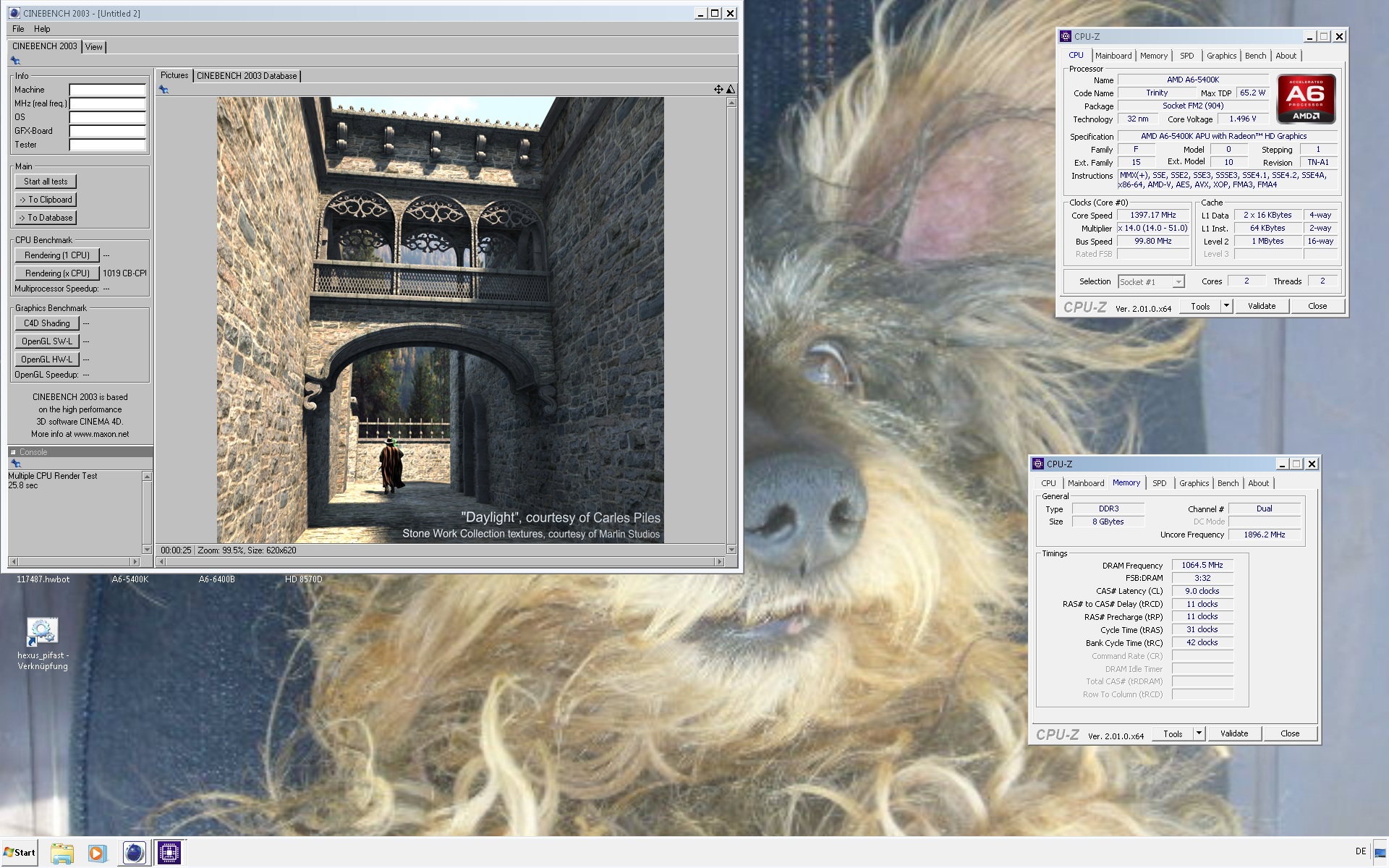Run the OpenGL SW-L benchmark
This screenshot has height=868, width=1389.
47,341
